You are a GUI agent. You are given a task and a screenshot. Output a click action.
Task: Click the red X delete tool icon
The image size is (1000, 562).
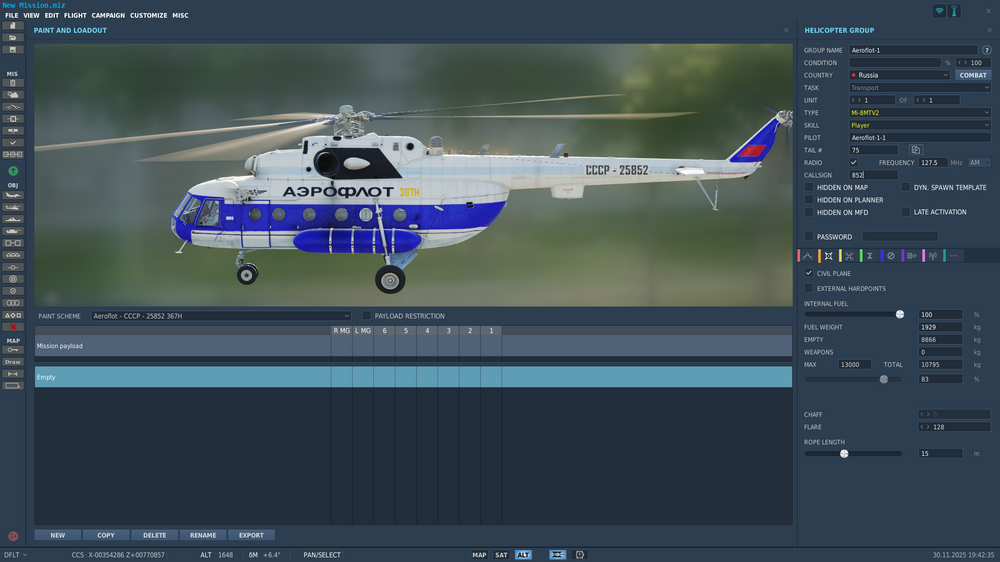13,327
